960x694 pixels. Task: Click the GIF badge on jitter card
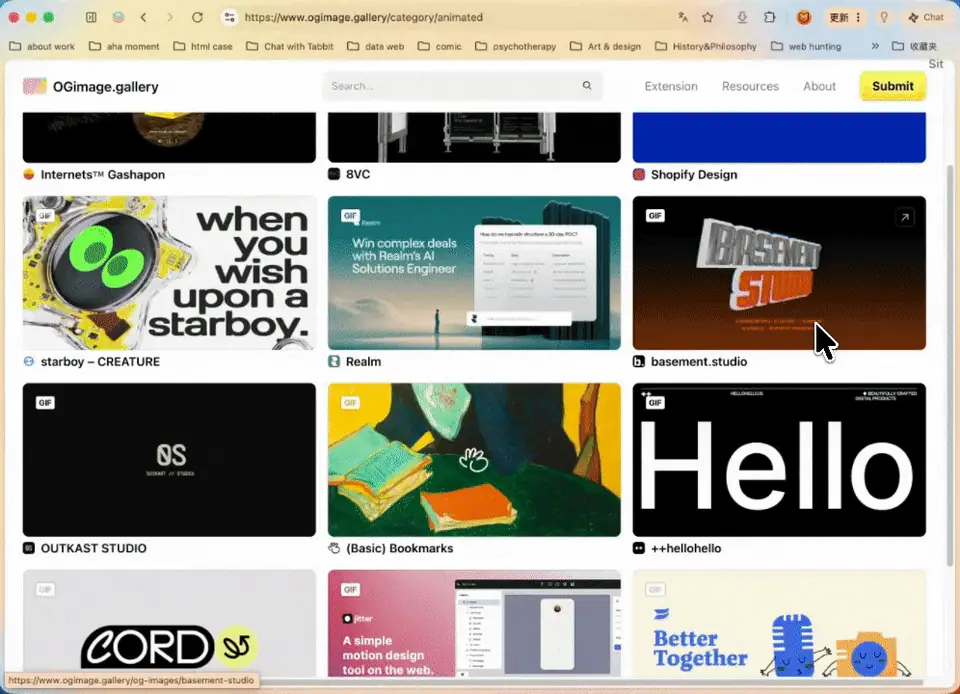tap(350, 589)
